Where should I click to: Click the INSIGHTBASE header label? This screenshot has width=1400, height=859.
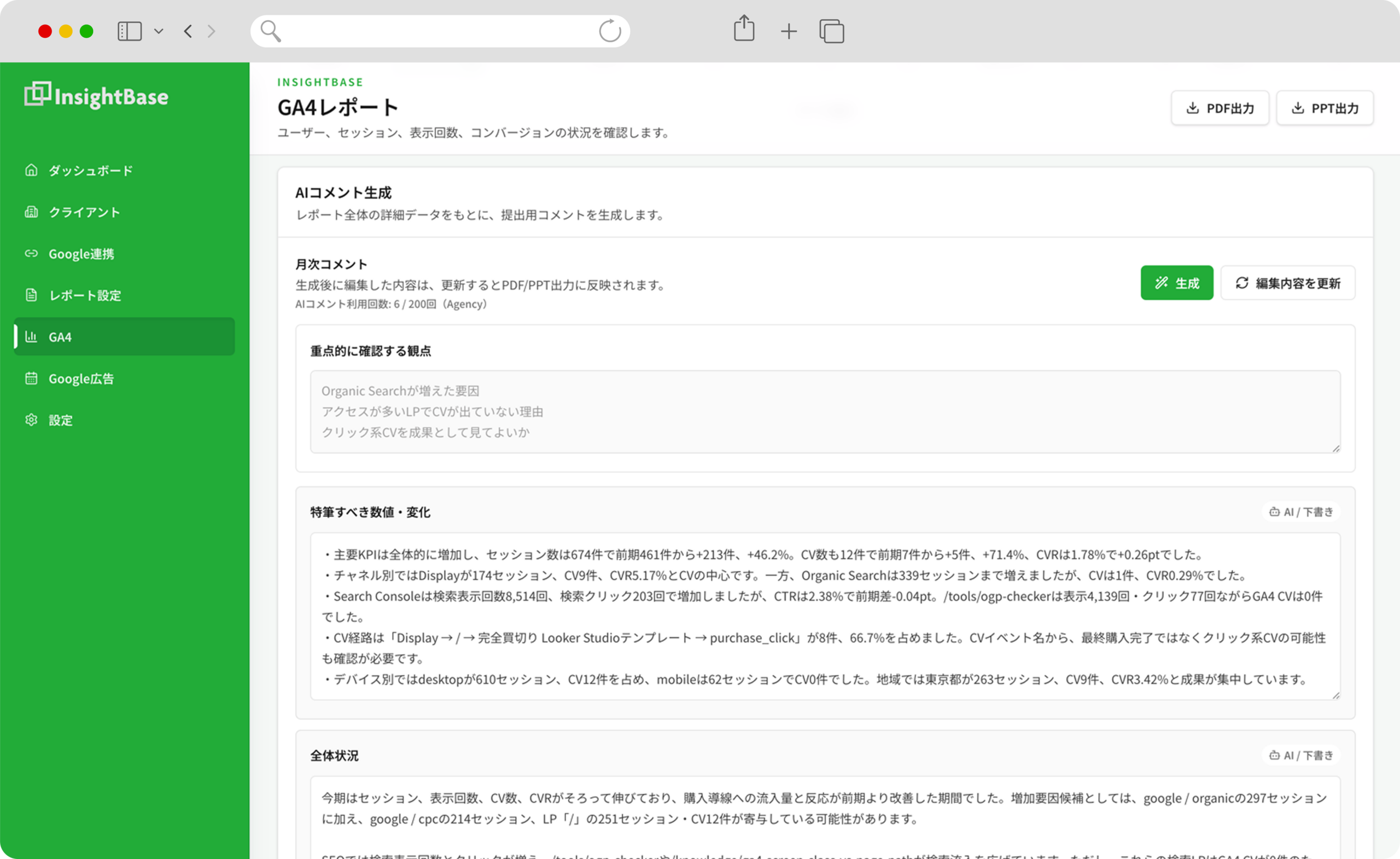tap(320, 82)
